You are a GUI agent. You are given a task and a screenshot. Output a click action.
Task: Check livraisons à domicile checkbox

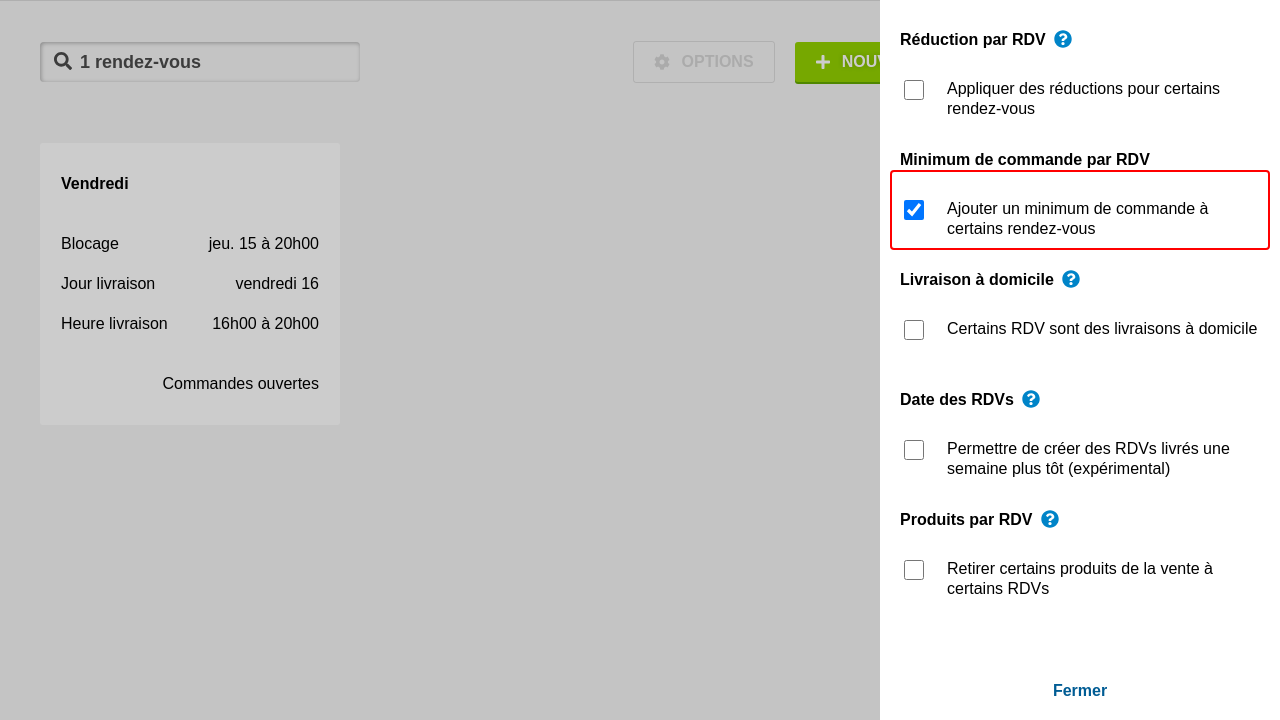click(x=914, y=330)
